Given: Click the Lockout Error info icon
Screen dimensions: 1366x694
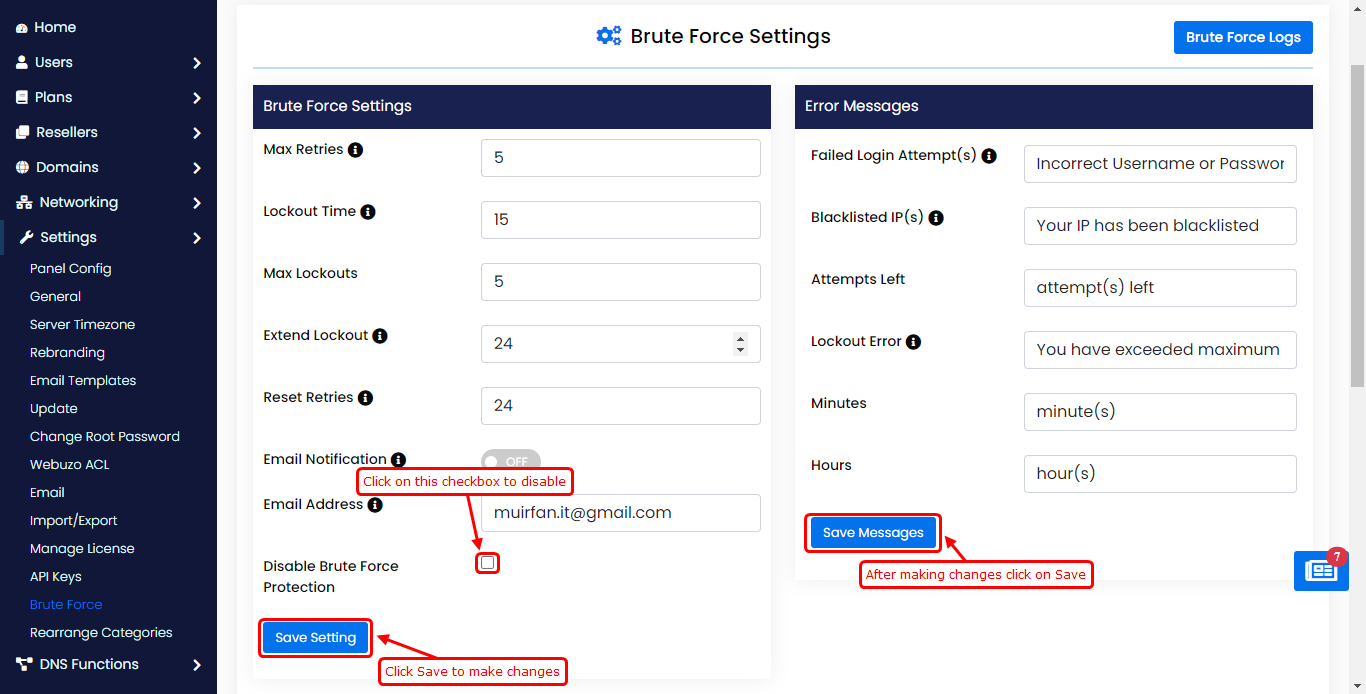Looking at the screenshot, I should (913, 342).
